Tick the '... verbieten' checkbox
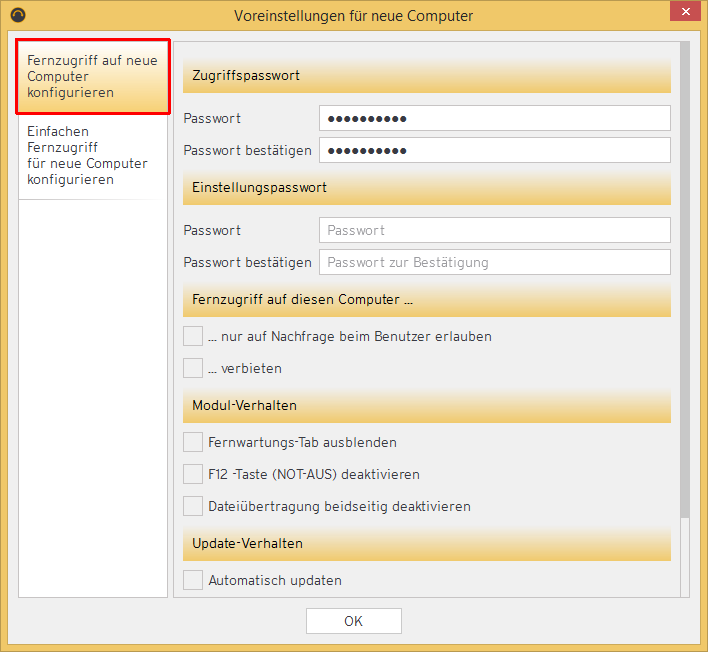The width and height of the screenshot is (708, 652). 193,368
